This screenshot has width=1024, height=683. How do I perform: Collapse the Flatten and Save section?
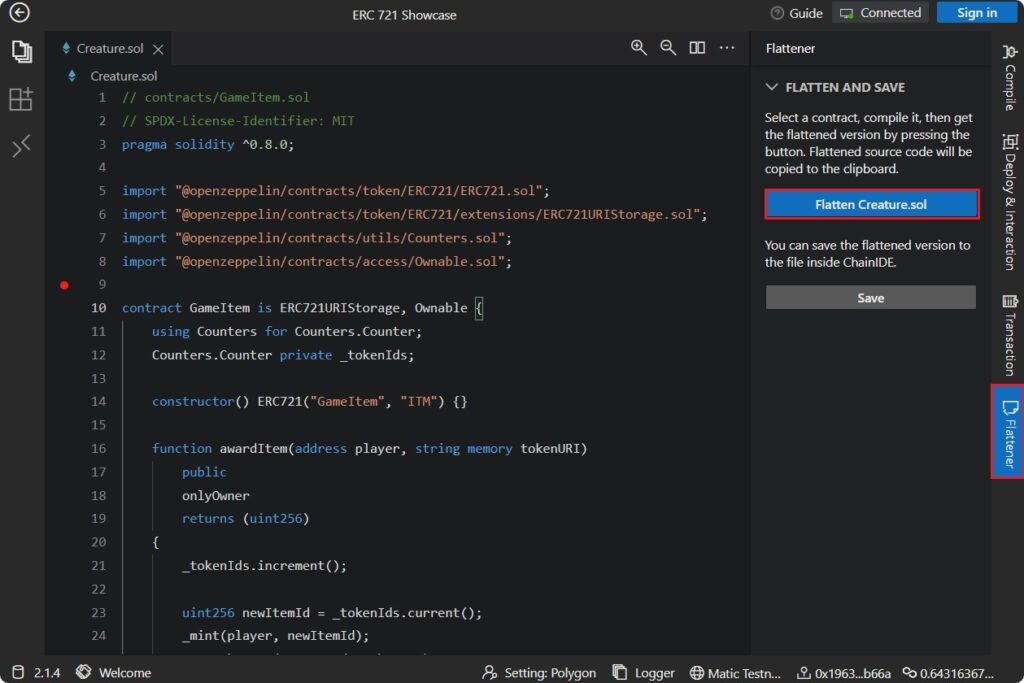pos(772,87)
